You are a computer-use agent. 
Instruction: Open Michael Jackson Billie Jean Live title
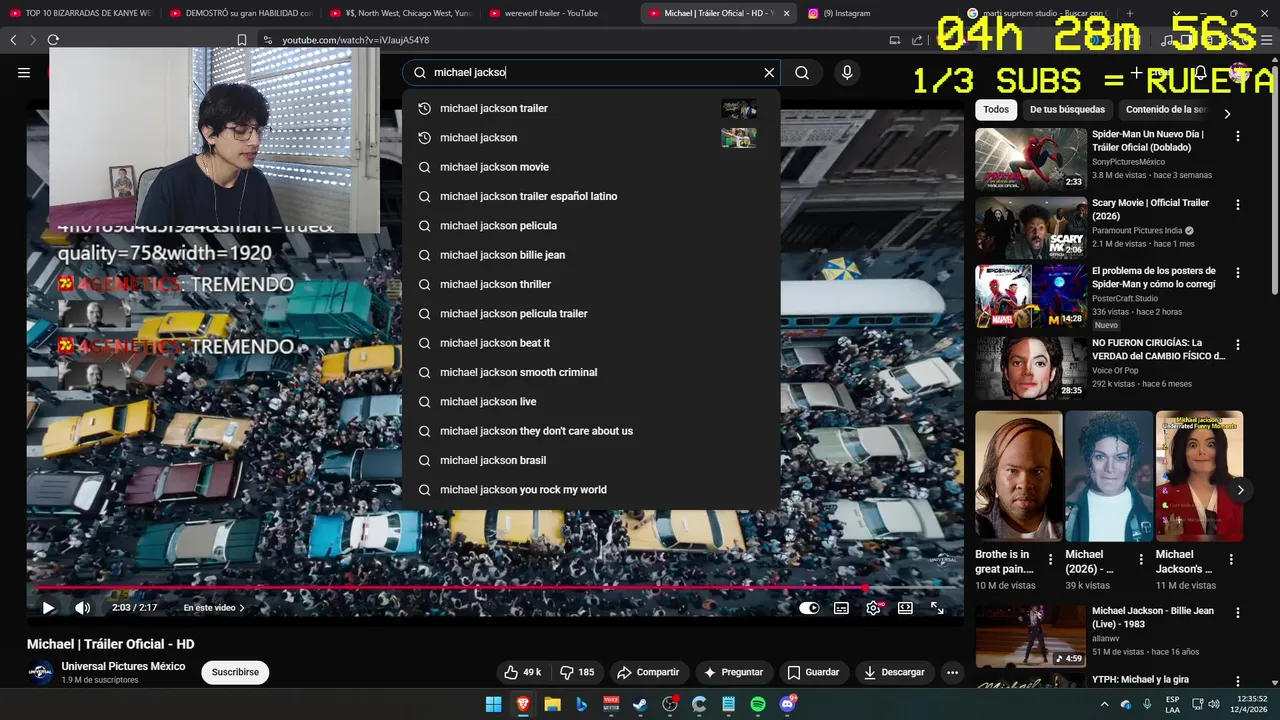tap(1153, 617)
